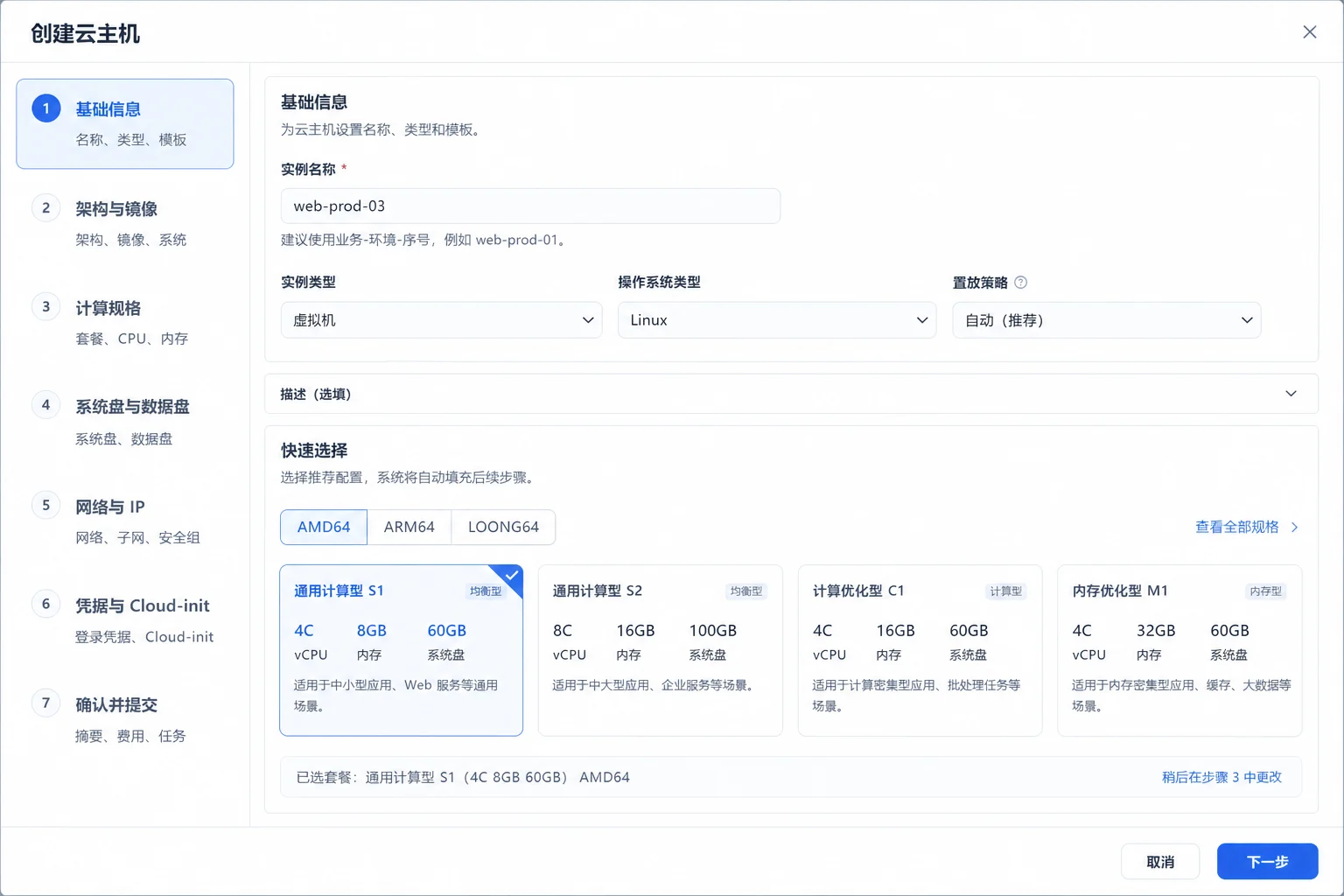Switch to the LOONG64 architecture tab
The image size is (1344, 896).
coord(503,527)
